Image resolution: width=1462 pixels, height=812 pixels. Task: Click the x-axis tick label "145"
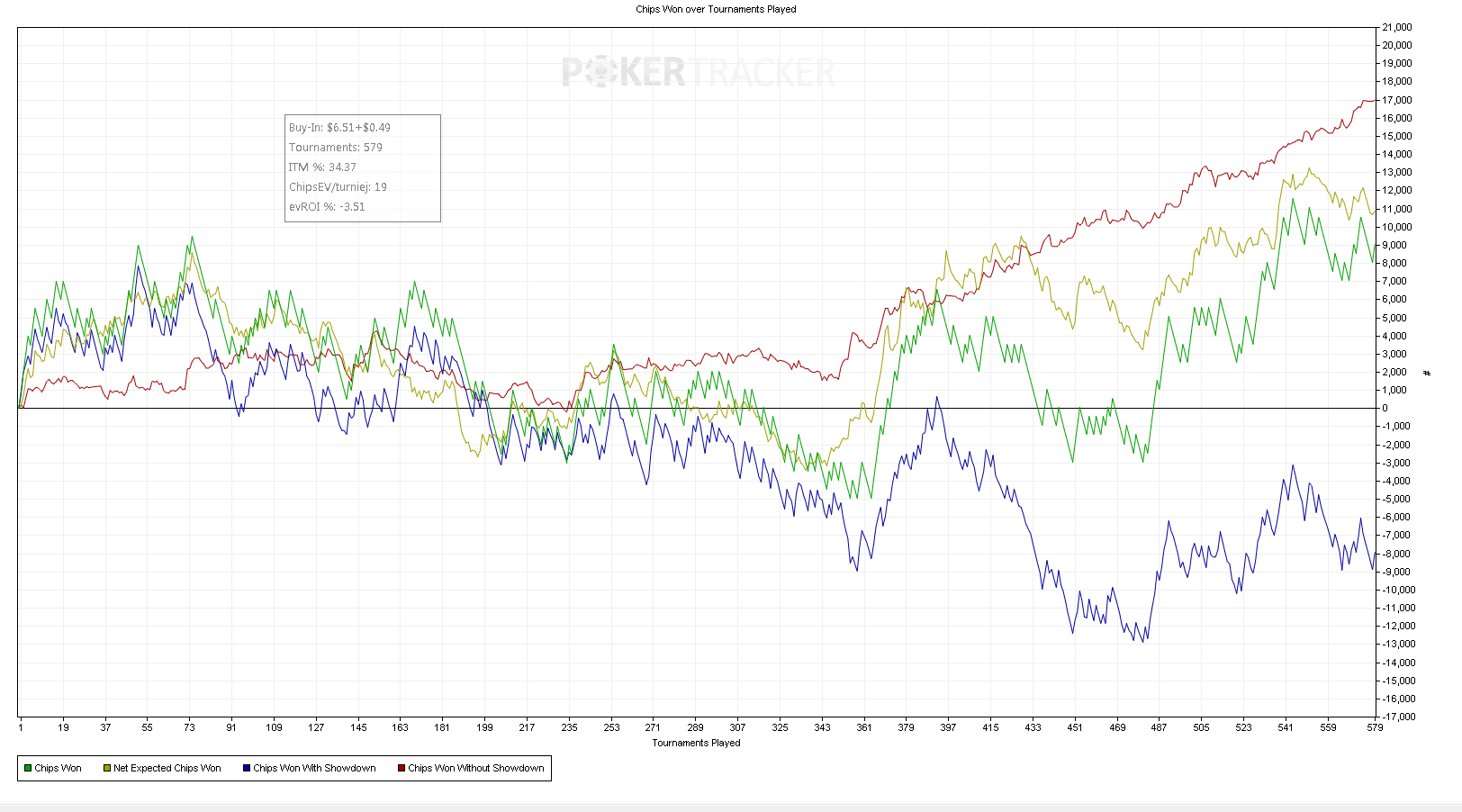tap(358, 727)
